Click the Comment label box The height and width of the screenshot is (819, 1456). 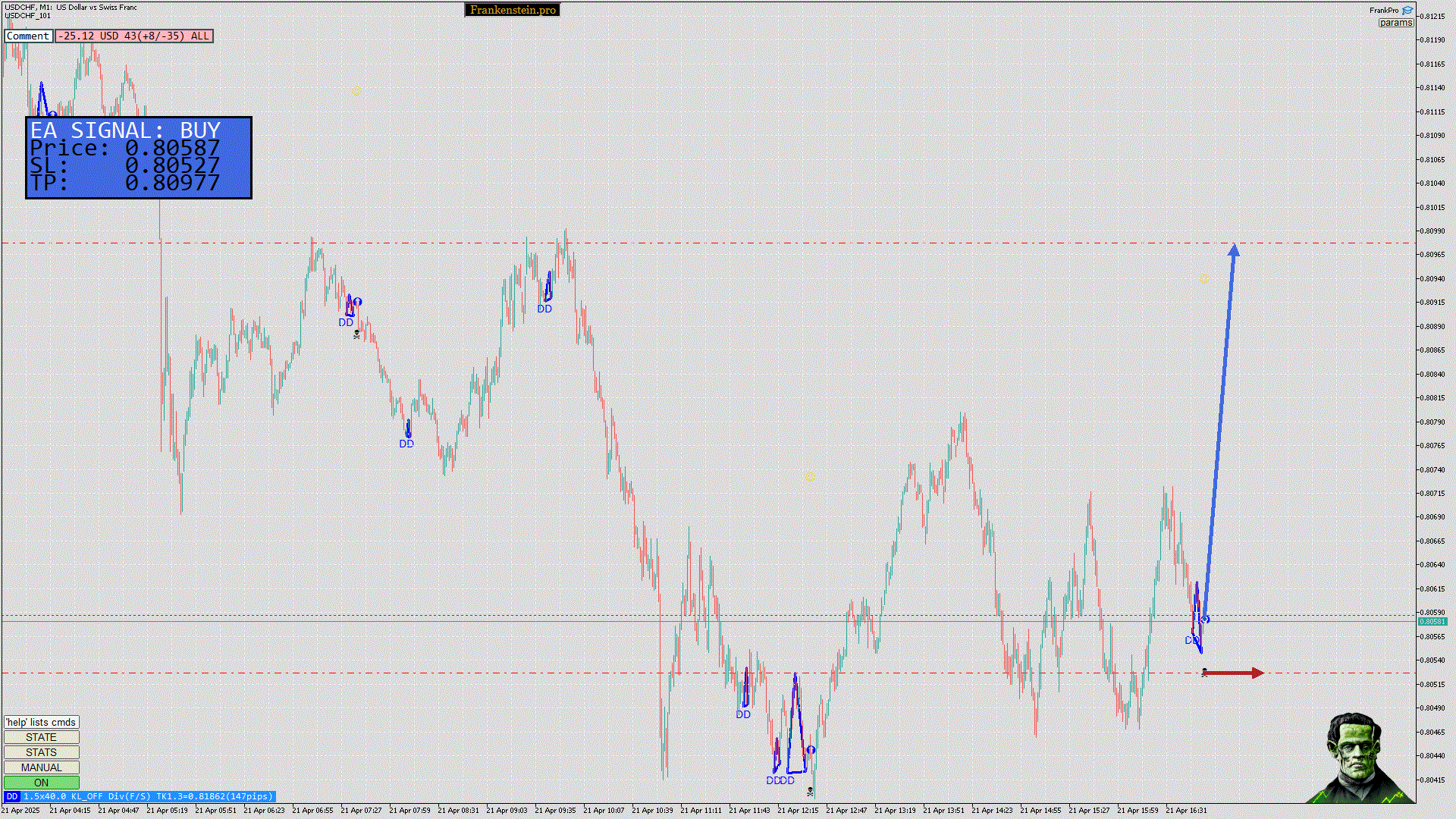[x=28, y=36]
